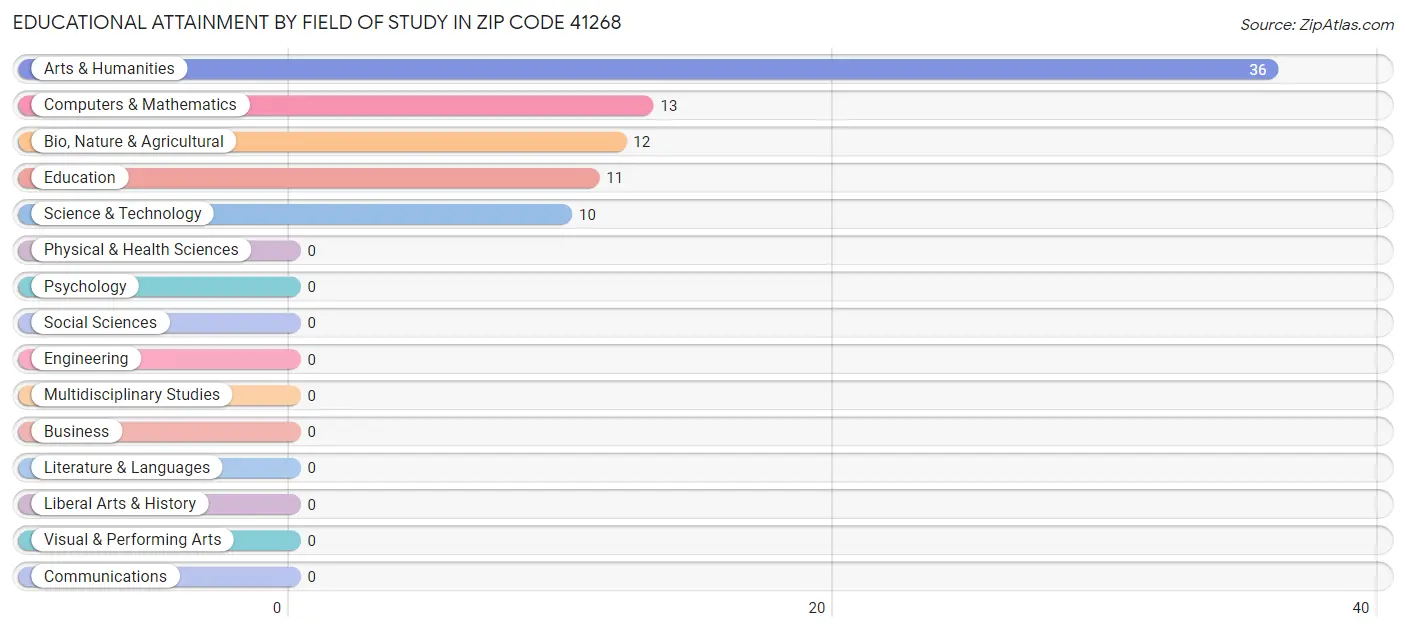Click the chart title text
Screen dimensions: 1406x631
(x=317, y=22)
